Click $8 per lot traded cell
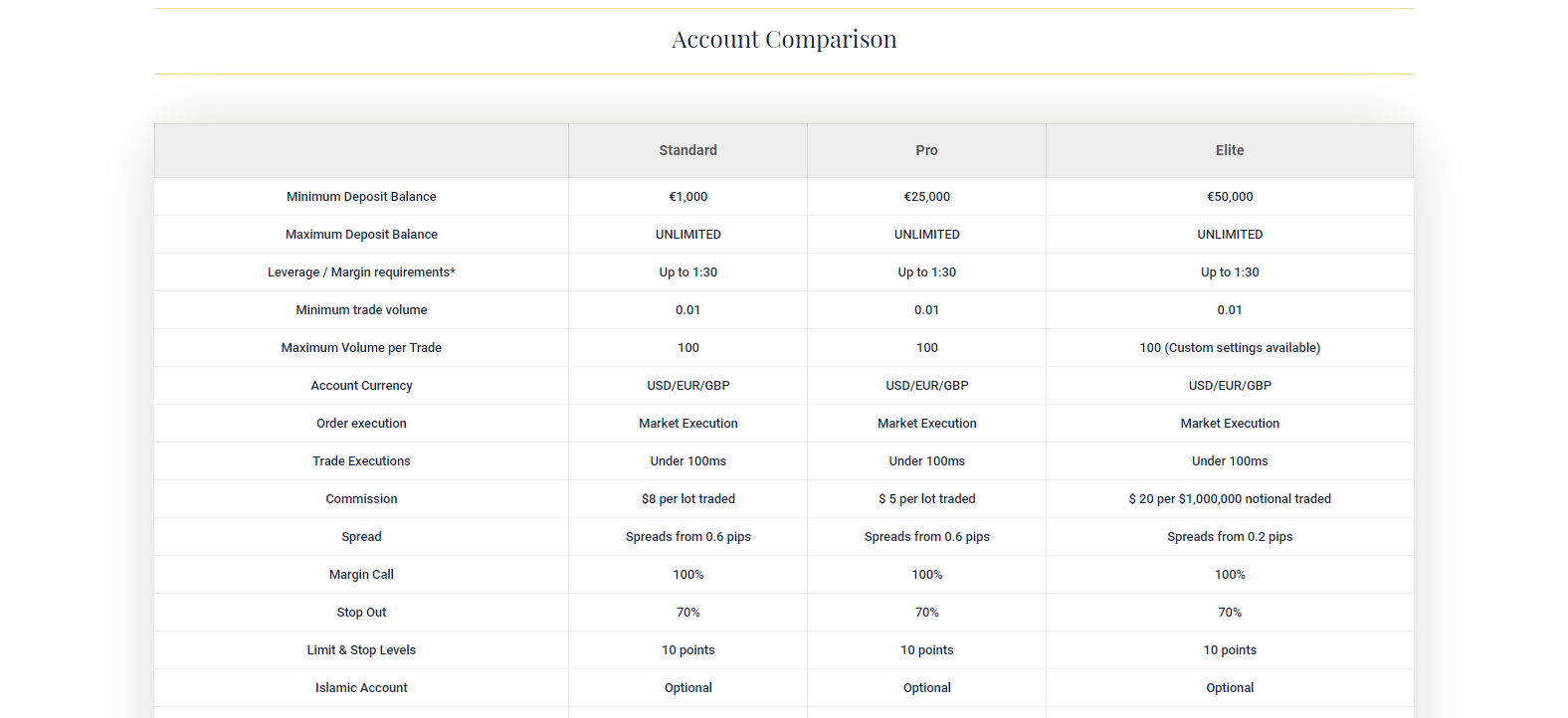Viewport: 1568px width, 718px height. point(687,499)
